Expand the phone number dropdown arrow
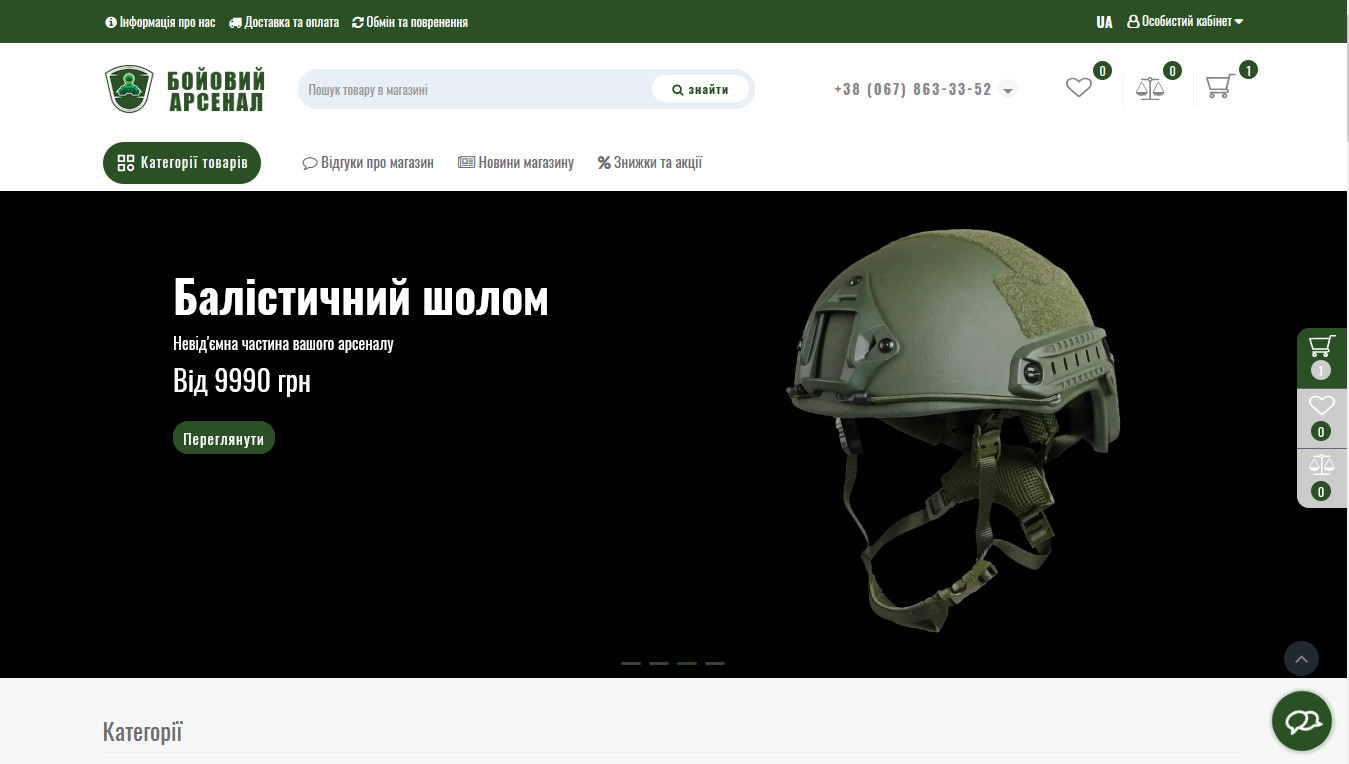1349x764 pixels. (1008, 90)
